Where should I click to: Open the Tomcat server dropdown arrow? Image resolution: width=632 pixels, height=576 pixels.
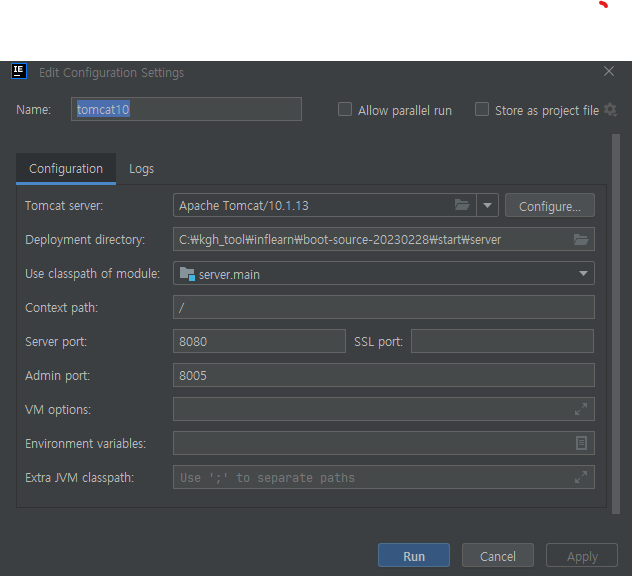click(x=487, y=206)
